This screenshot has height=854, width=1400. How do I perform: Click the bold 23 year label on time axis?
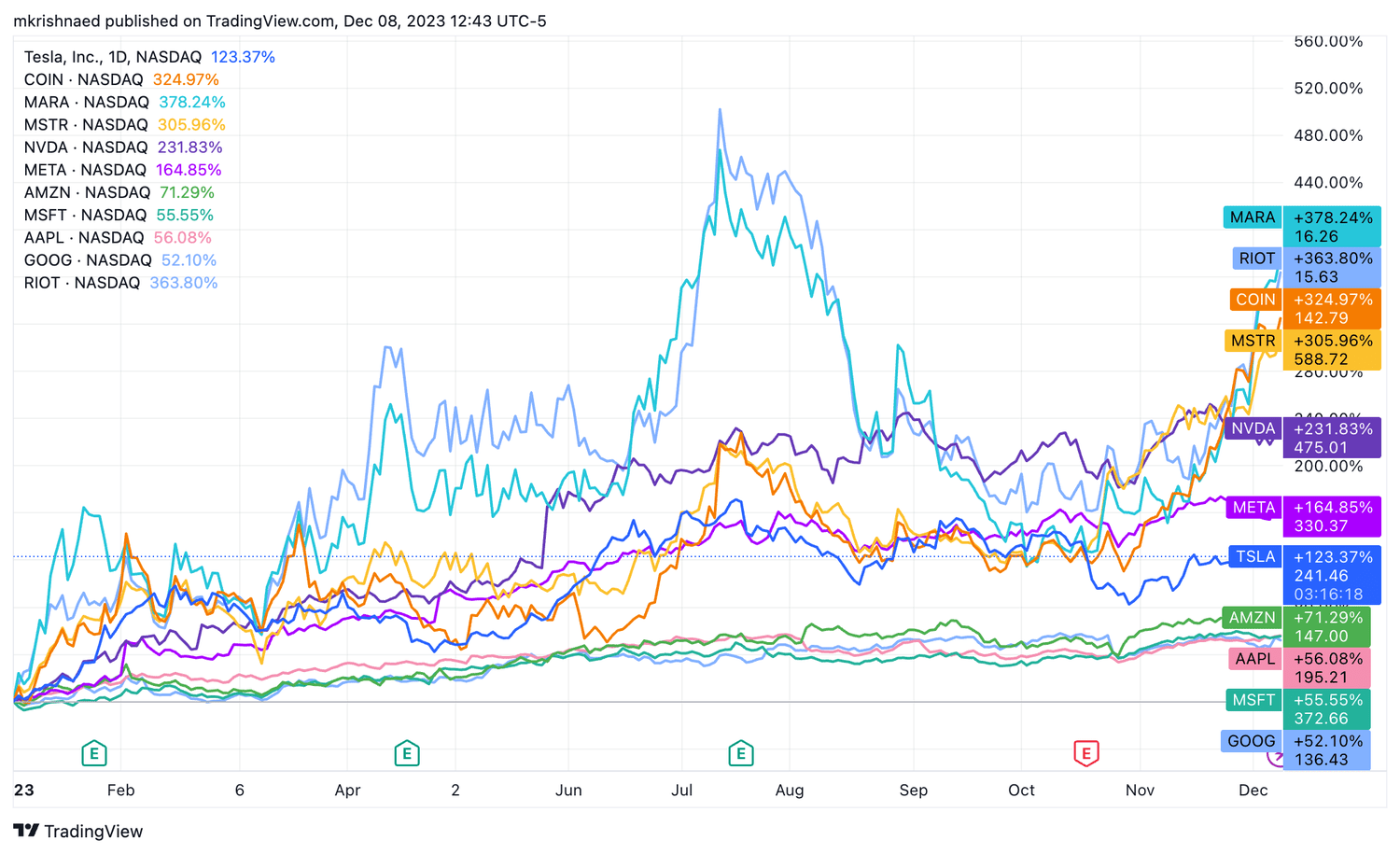click(x=23, y=790)
